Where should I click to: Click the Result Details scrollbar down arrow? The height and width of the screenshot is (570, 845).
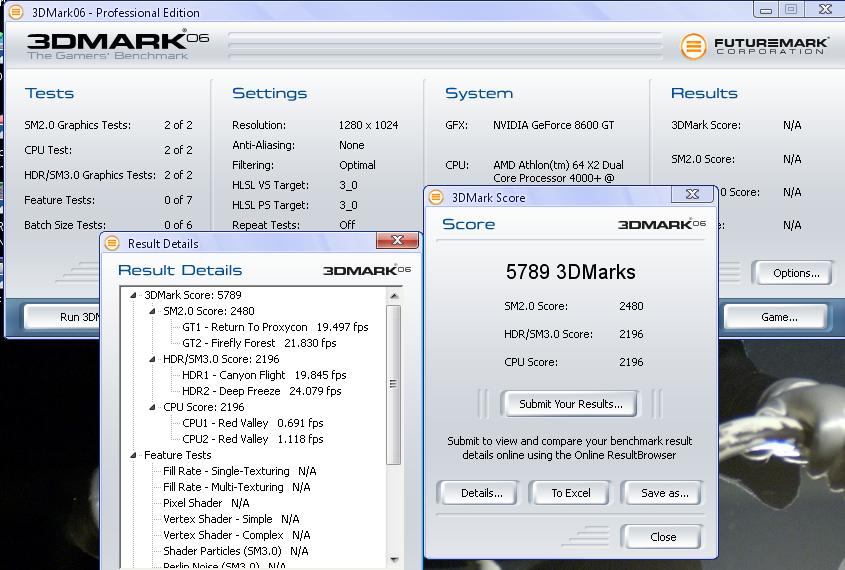(394, 560)
